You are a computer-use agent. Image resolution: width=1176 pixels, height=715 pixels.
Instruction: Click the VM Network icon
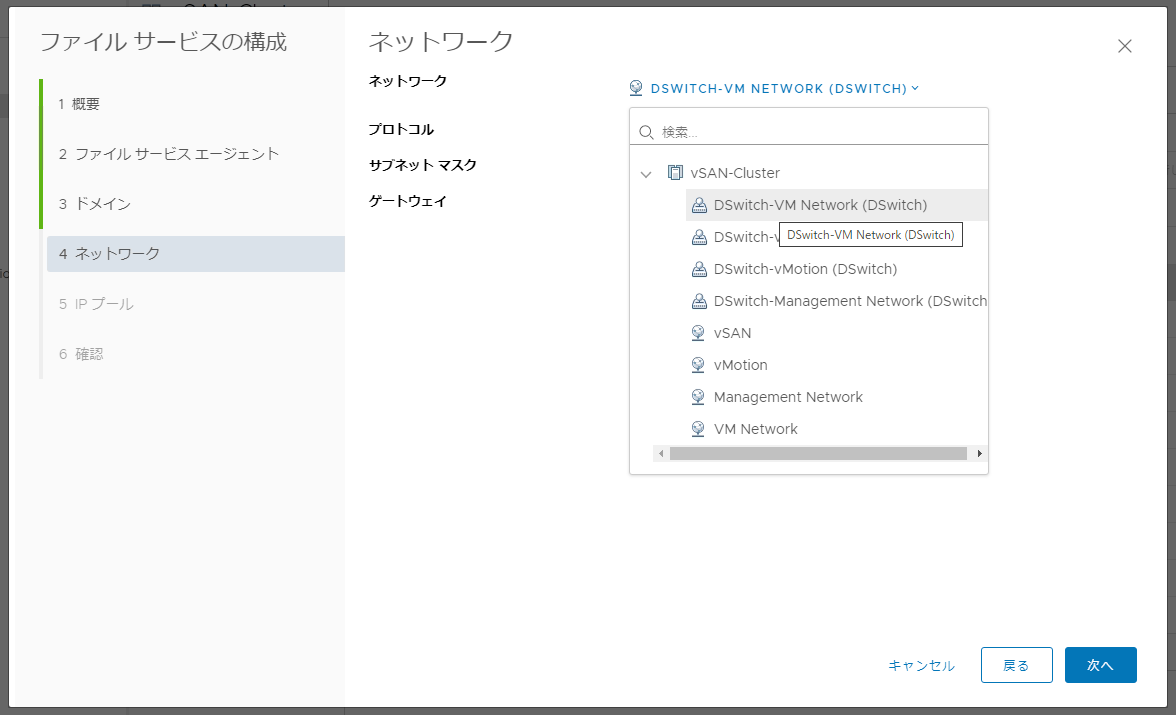click(698, 428)
